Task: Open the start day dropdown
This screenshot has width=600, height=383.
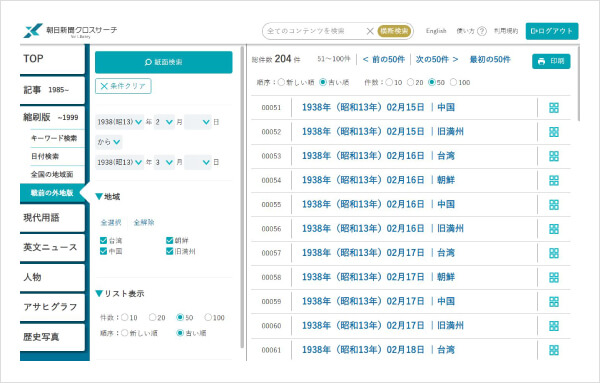Action: tap(197, 122)
